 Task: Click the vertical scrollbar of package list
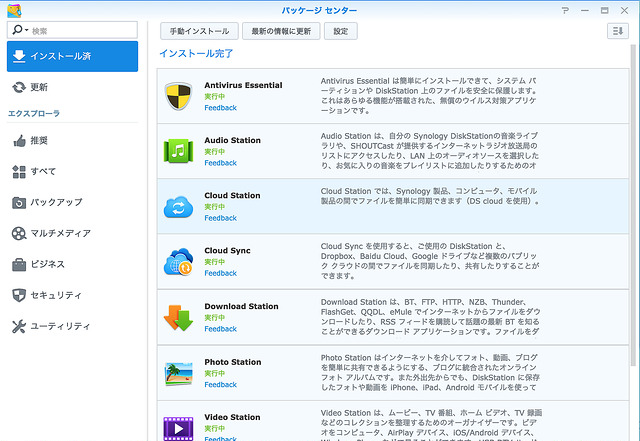click(x=633, y=204)
